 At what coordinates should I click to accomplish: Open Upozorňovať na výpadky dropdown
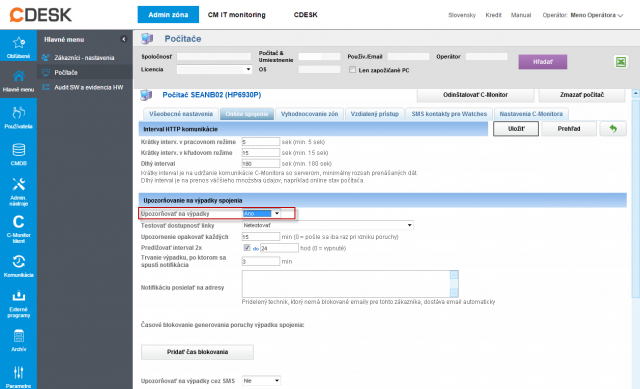[261, 213]
